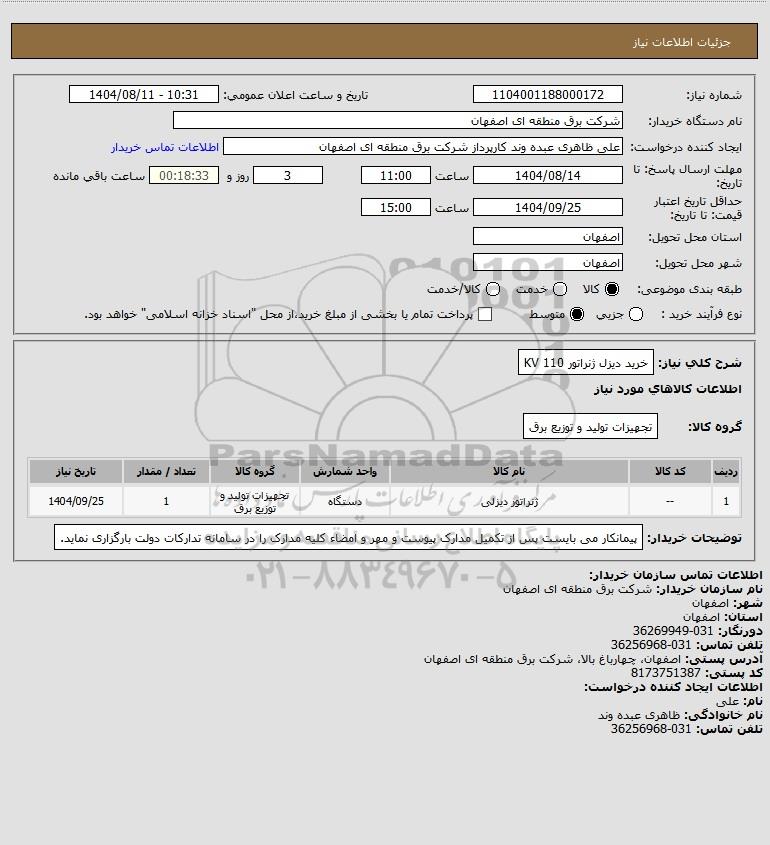Select the کالا/خدمت radio button

click(492, 289)
